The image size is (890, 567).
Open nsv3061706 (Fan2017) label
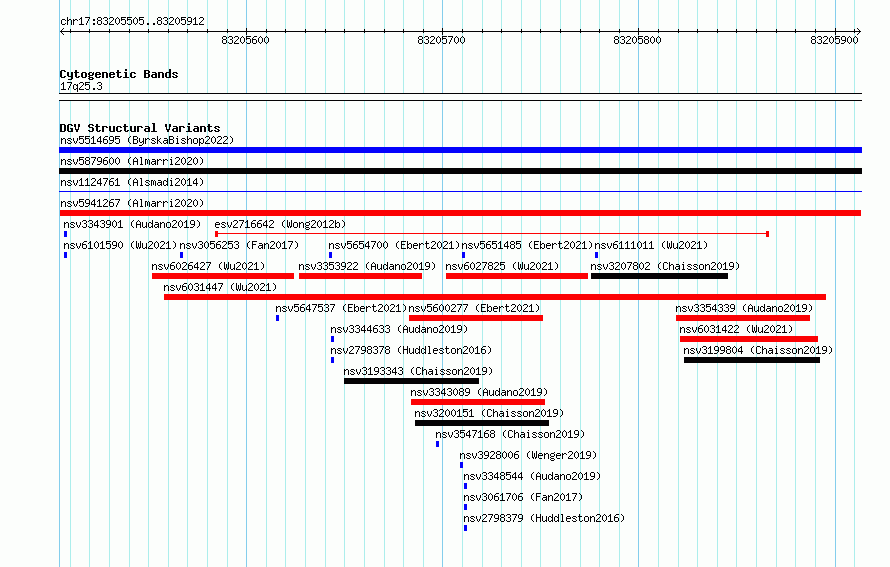tap(523, 497)
